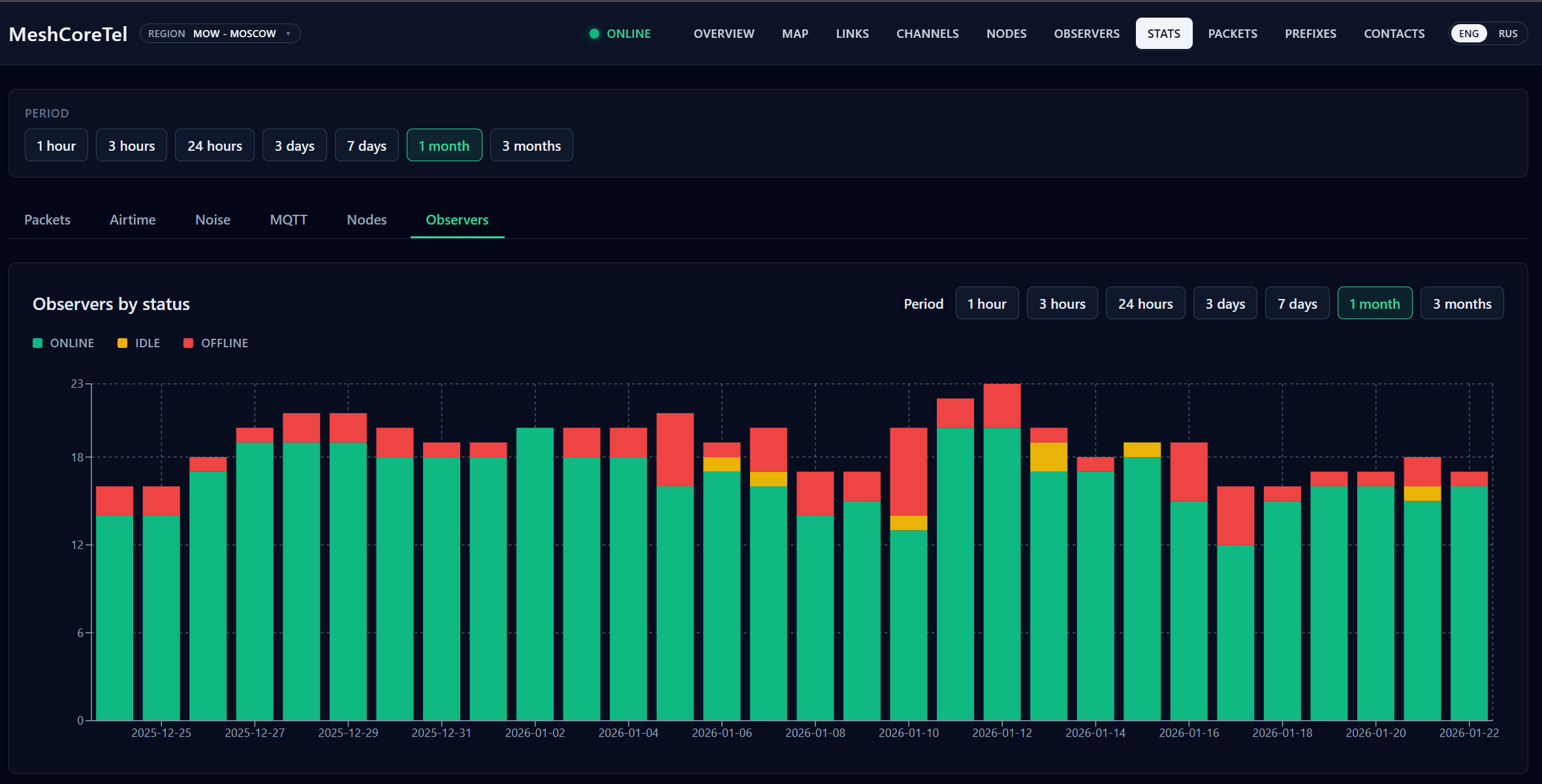Screen dimensions: 1542x784
Task: Open the PREFIXES section
Action: tap(1310, 33)
